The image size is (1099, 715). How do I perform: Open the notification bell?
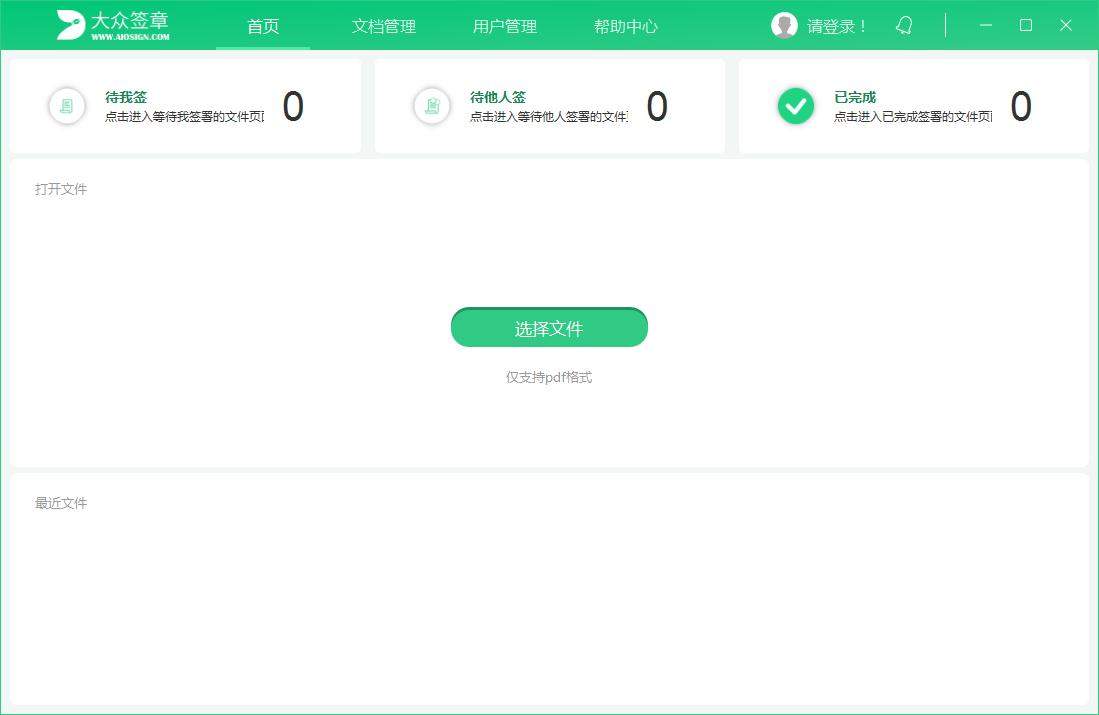[x=903, y=25]
